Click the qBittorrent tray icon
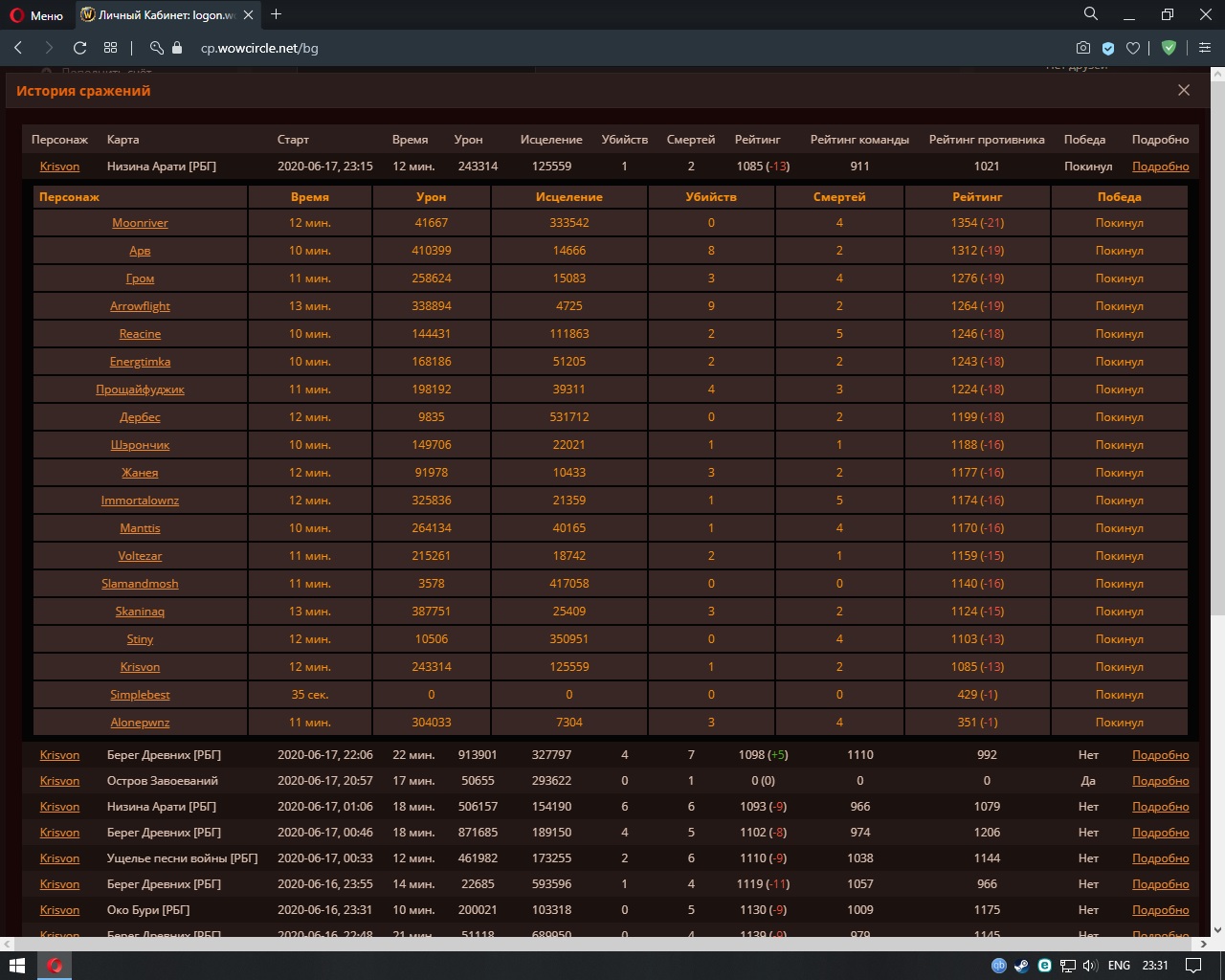This screenshot has height=980, width=1225. point(998,966)
